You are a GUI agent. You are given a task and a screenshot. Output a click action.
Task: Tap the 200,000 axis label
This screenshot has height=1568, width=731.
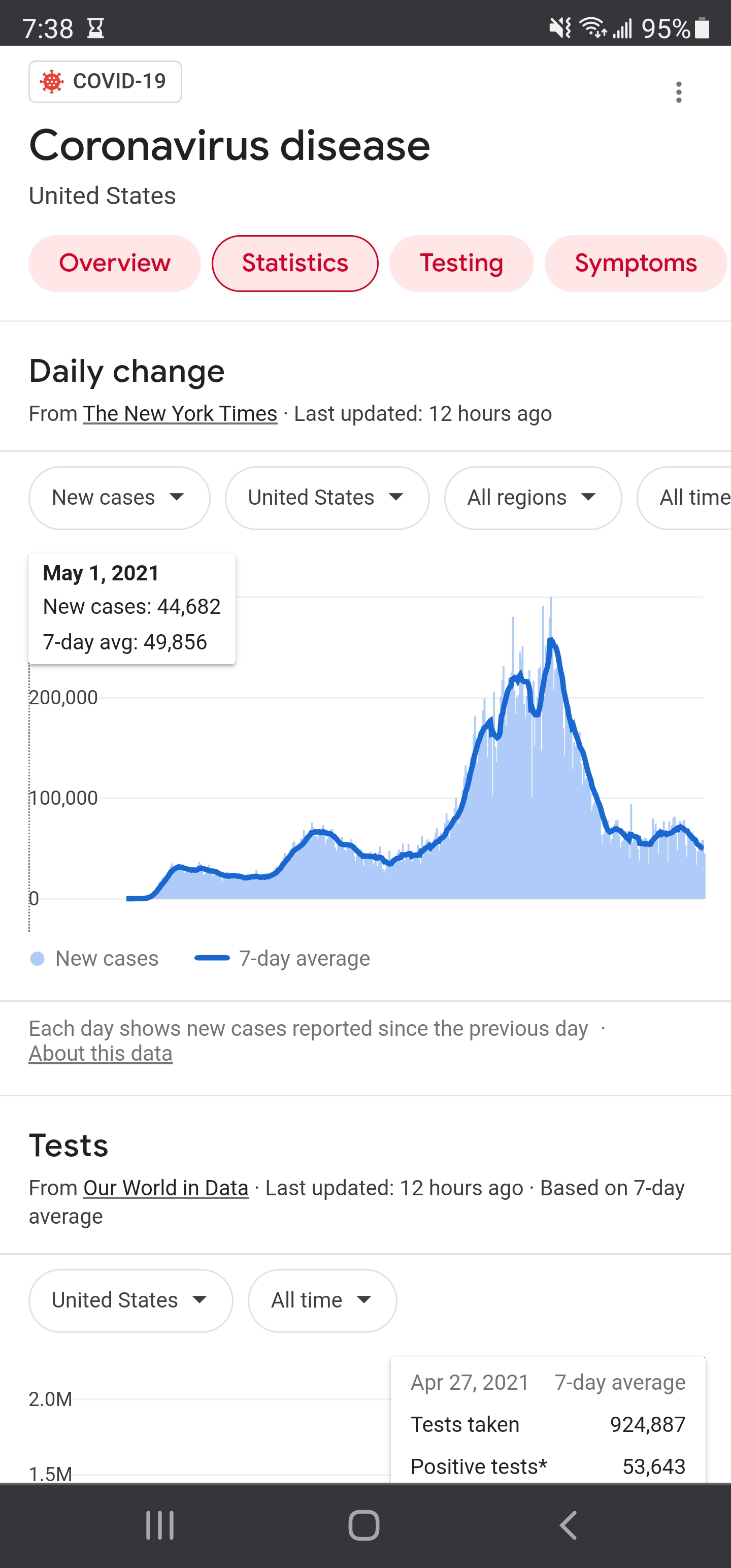click(x=63, y=698)
